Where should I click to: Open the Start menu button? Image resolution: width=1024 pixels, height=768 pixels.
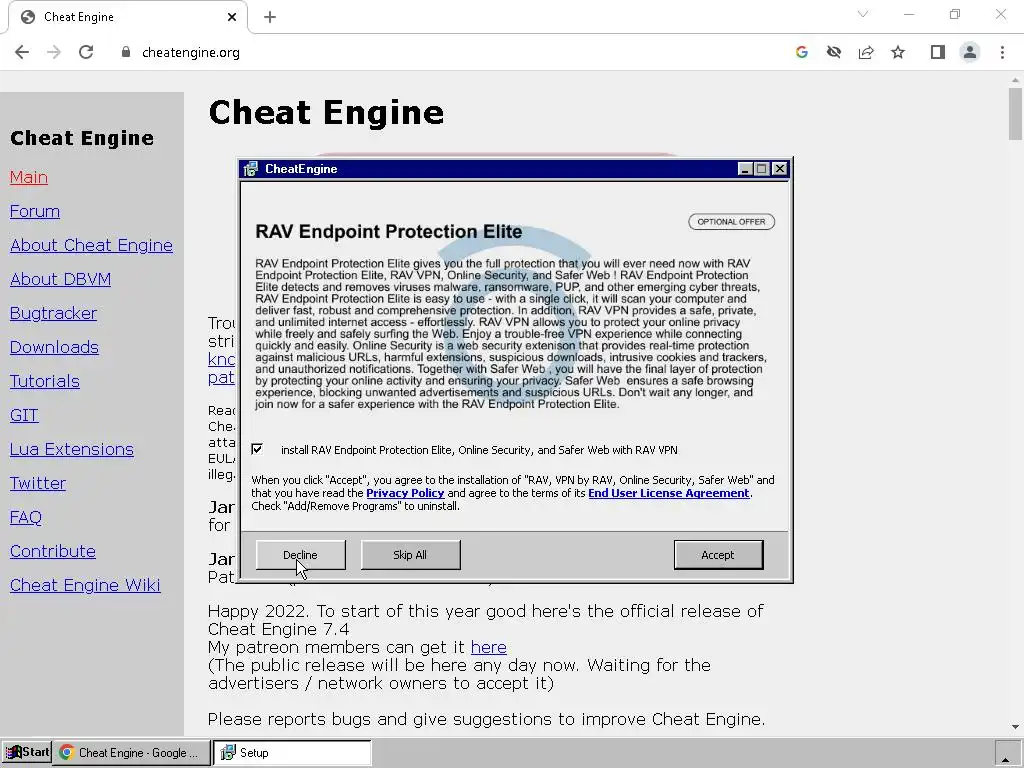[27, 752]
